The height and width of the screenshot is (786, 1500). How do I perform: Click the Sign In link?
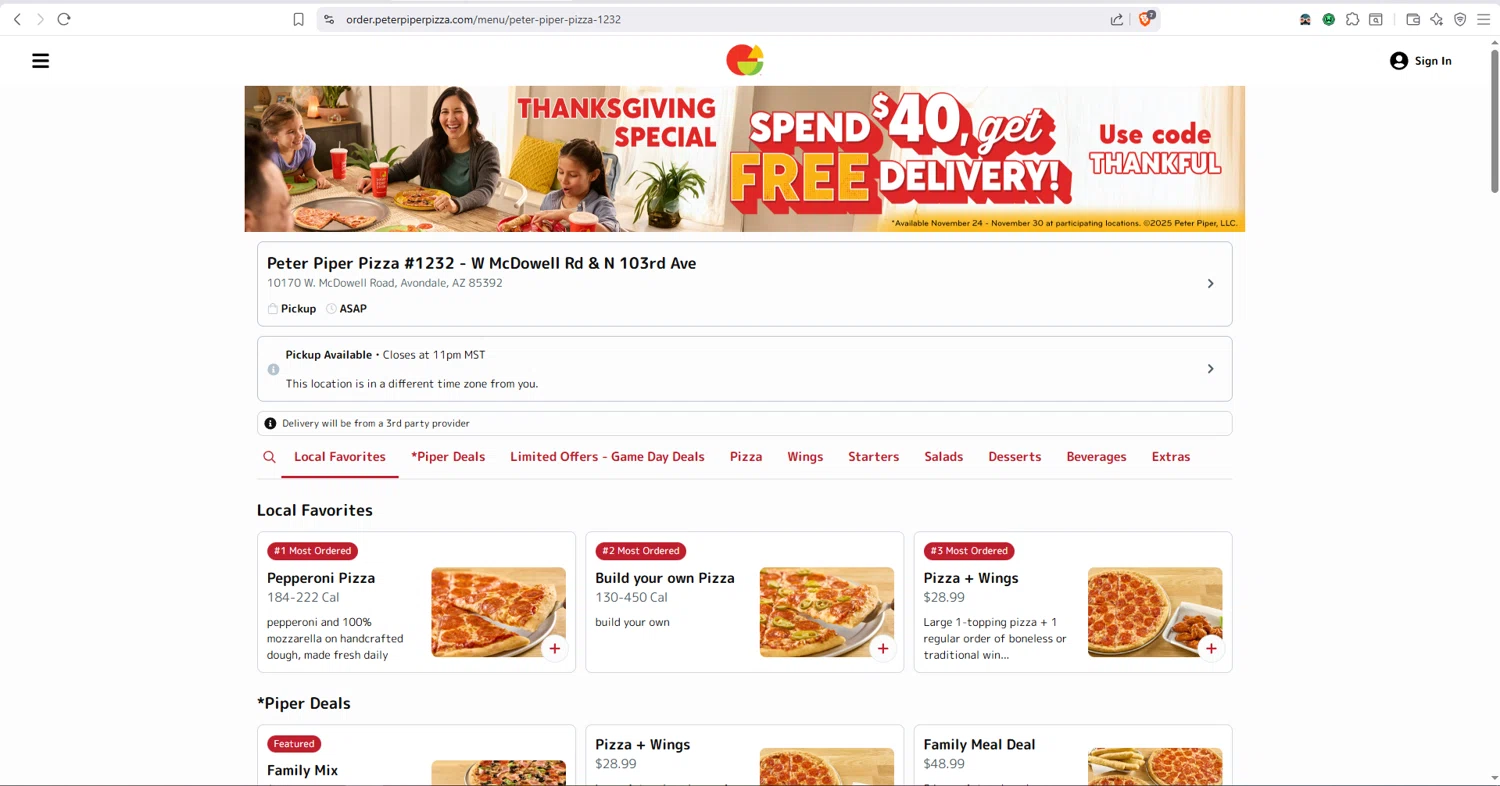[x=1433, y=61]
